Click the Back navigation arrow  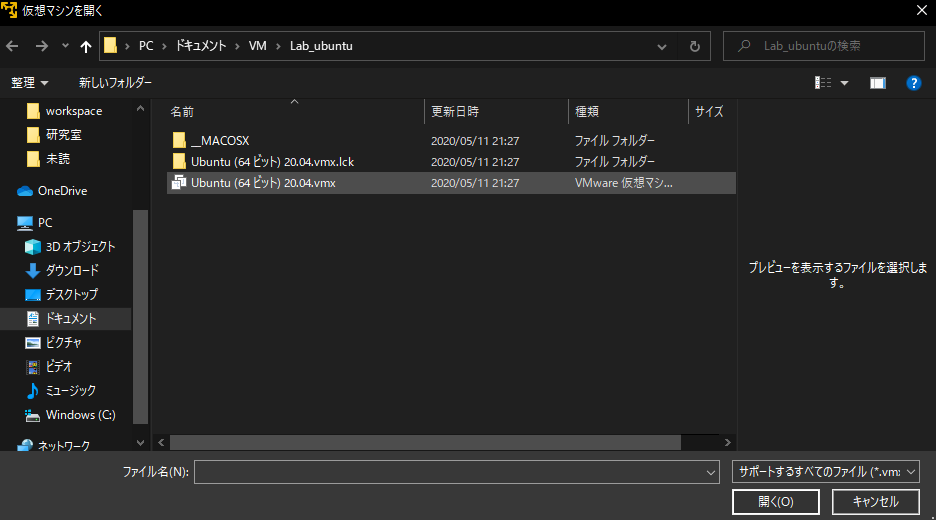(x=13, y=46)
